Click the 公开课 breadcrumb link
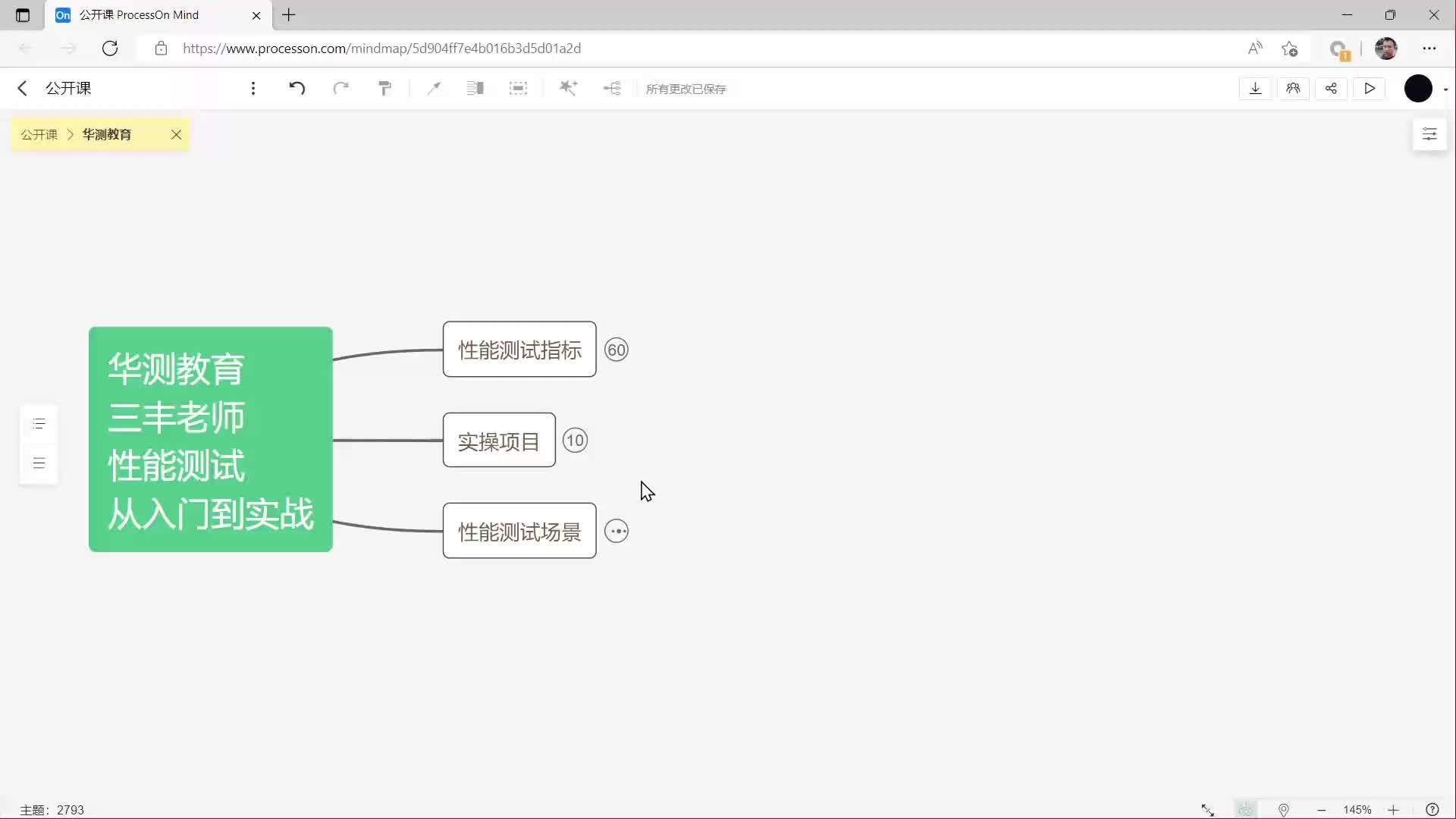The height and width of the screenshot is (819, 1456). [39, 134]
